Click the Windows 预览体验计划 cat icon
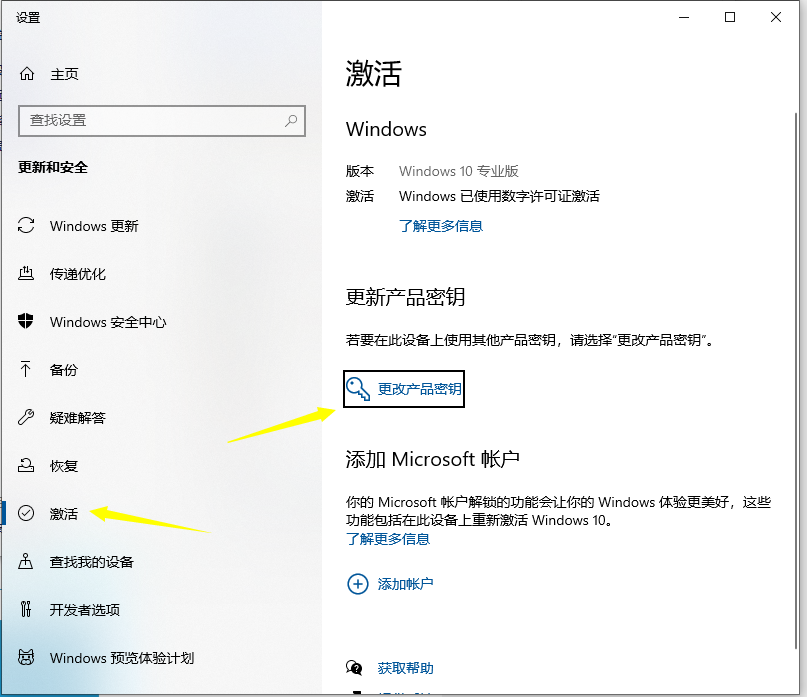Image resolution: width=807 pixels, height=697 pixels. click(27, 658)
